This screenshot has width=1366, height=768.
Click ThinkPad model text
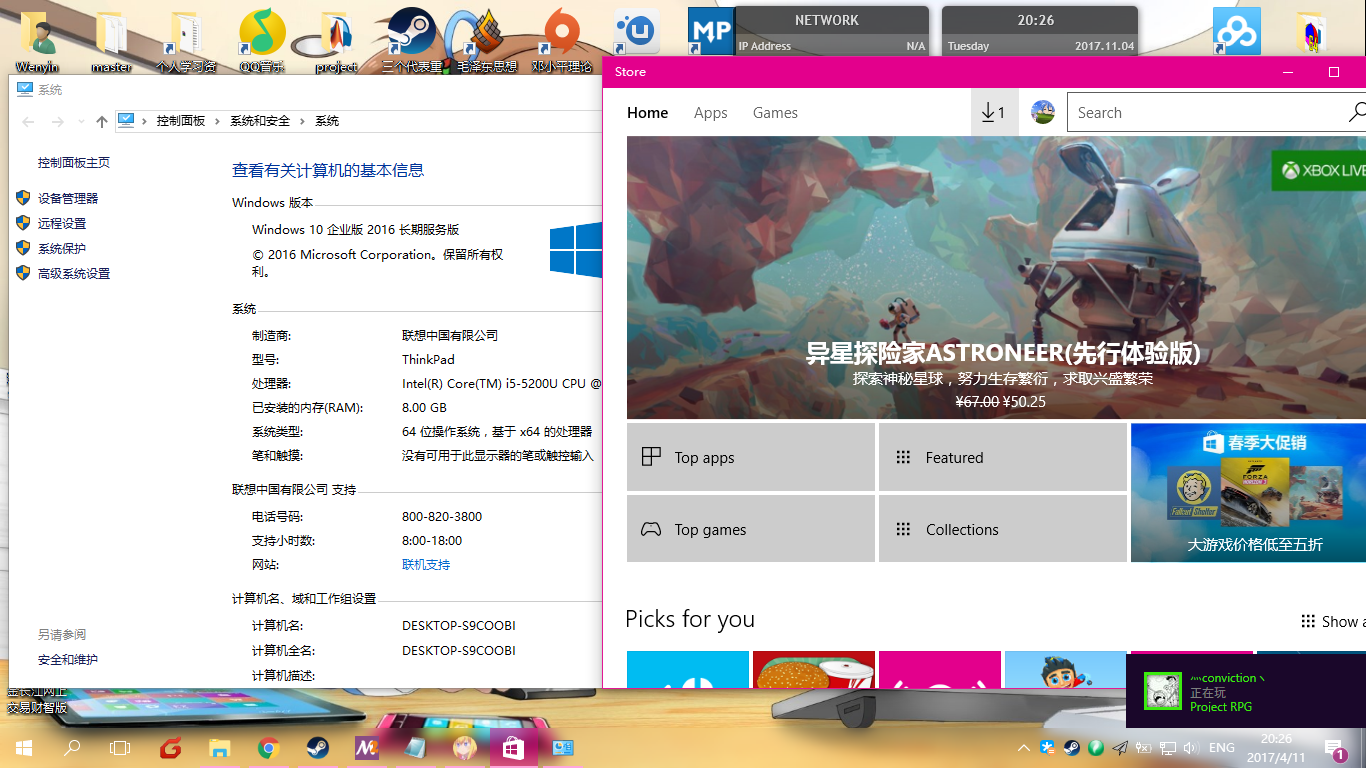pyautogui.click(x=428, y=360)
